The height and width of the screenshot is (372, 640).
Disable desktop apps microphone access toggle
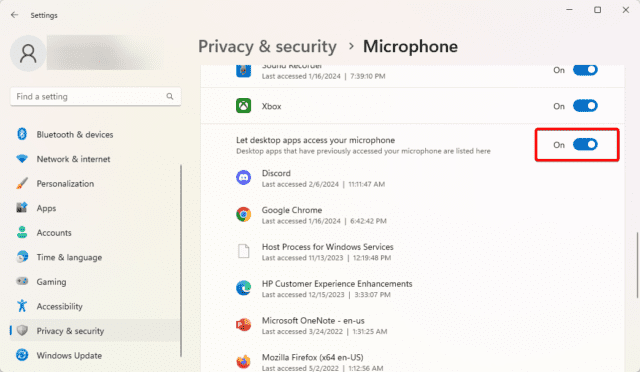point(585,145)
